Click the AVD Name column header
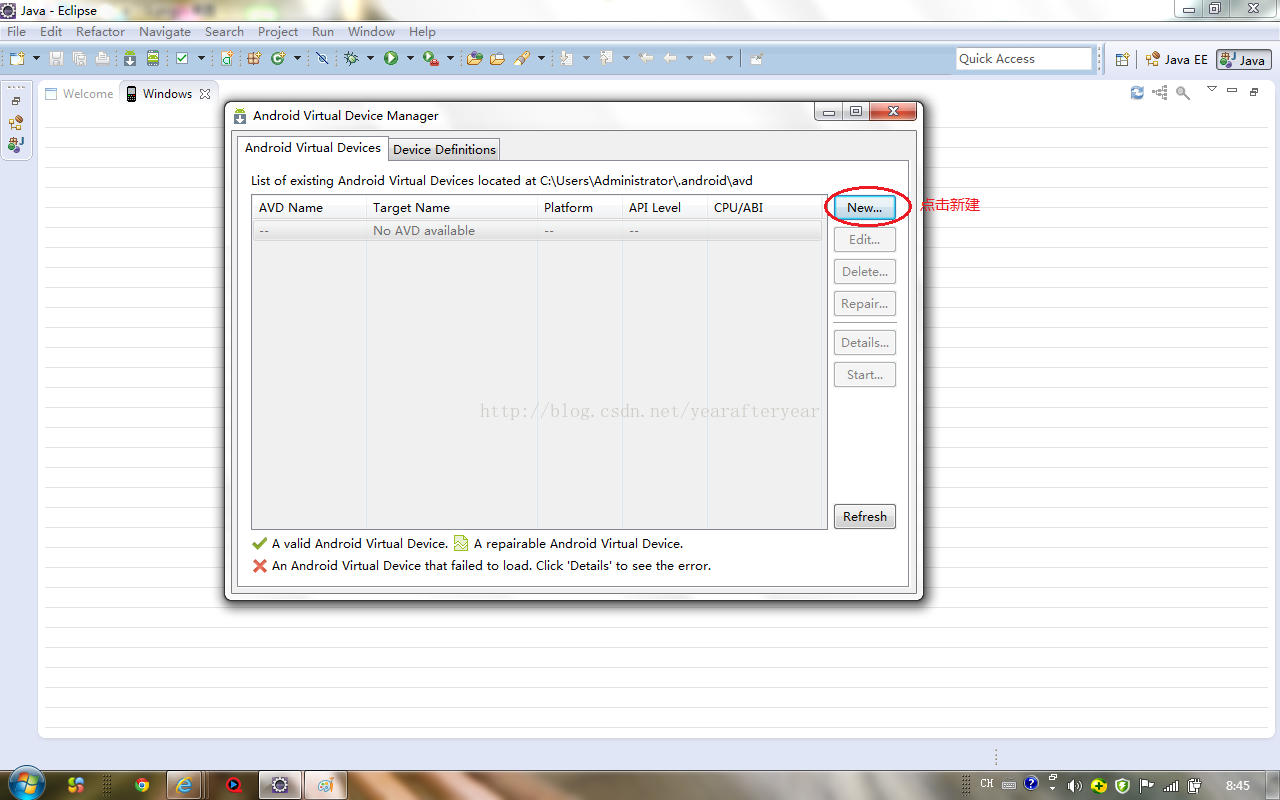The height and width of the screenshot is (800, 1280). pyautogui.click(x=309, y=208)
